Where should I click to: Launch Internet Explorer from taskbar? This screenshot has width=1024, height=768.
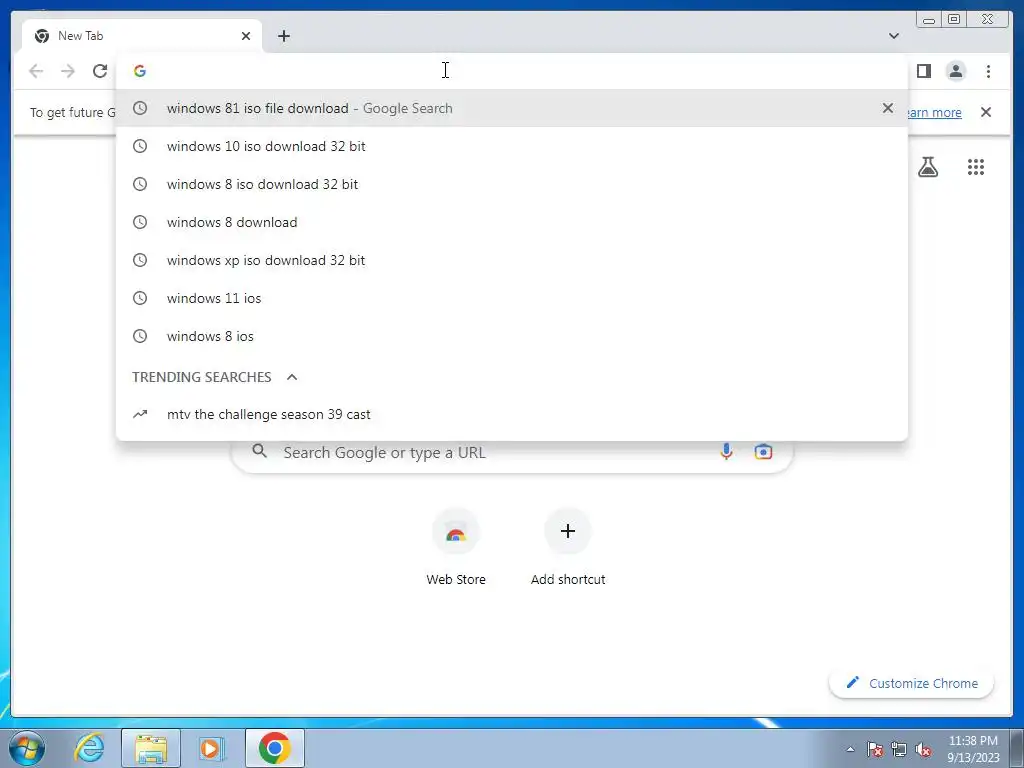[89, 748]
